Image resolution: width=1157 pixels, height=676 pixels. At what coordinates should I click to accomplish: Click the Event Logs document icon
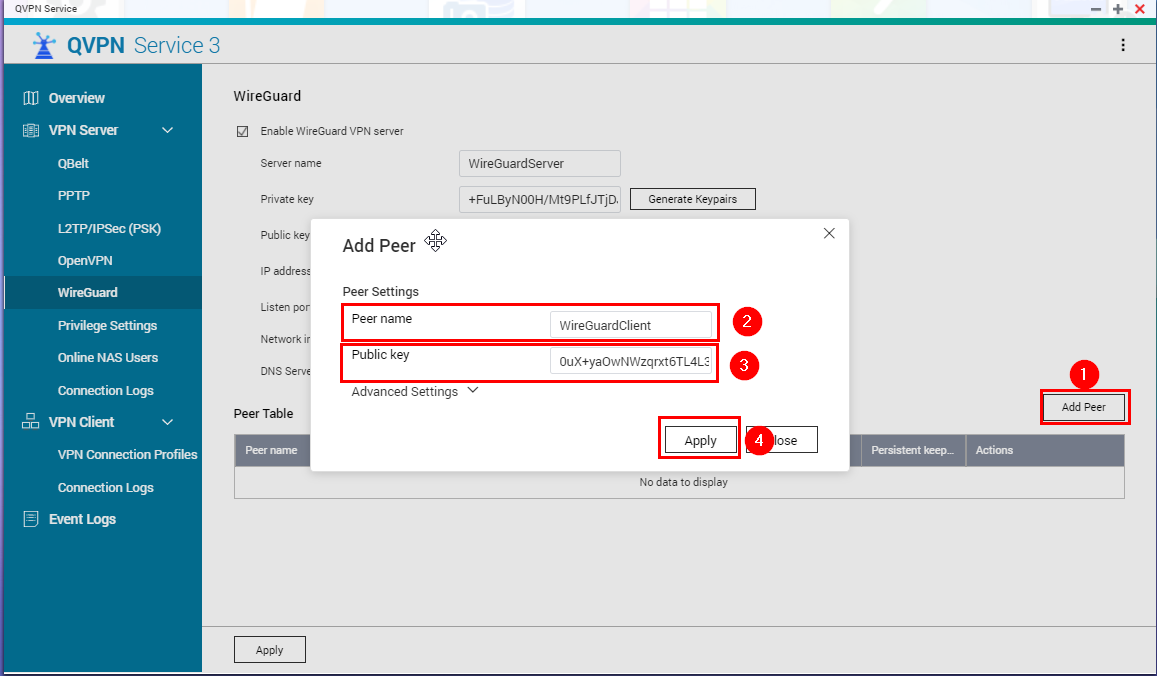pyautogui.click(x=31, y=520)
